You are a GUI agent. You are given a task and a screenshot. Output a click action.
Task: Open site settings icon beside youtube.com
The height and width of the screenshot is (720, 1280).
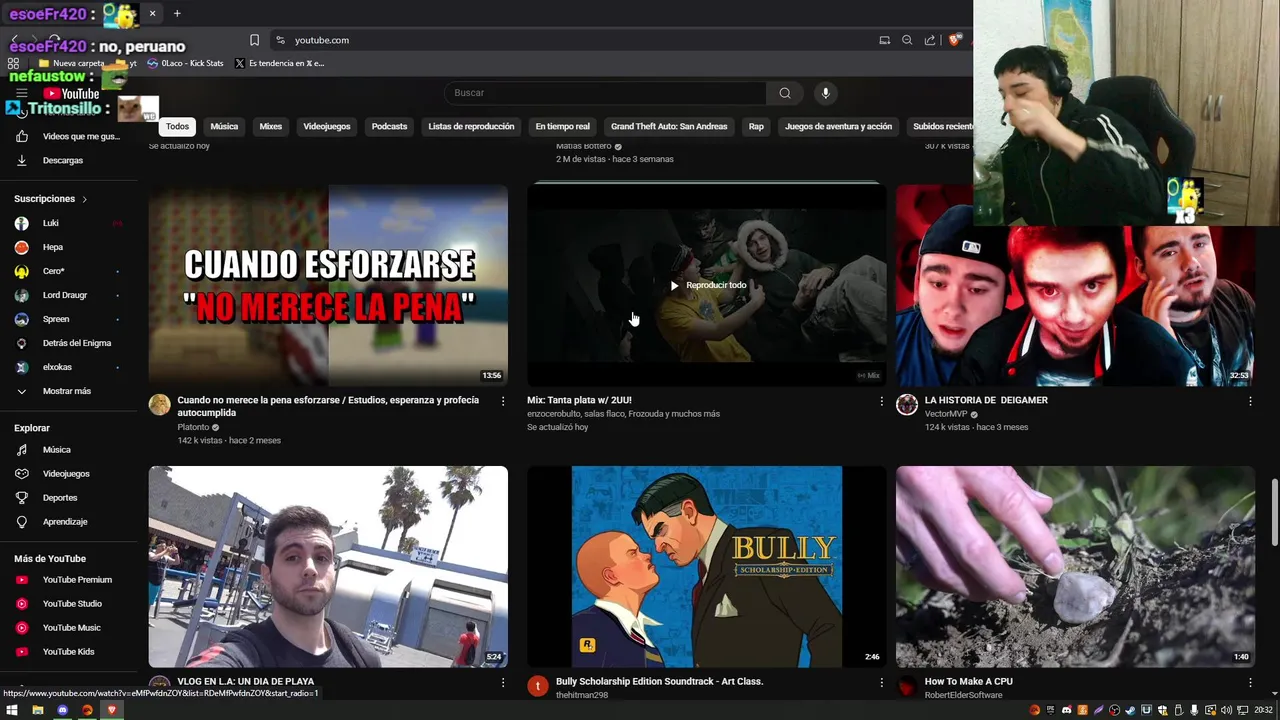click(281, 40)
